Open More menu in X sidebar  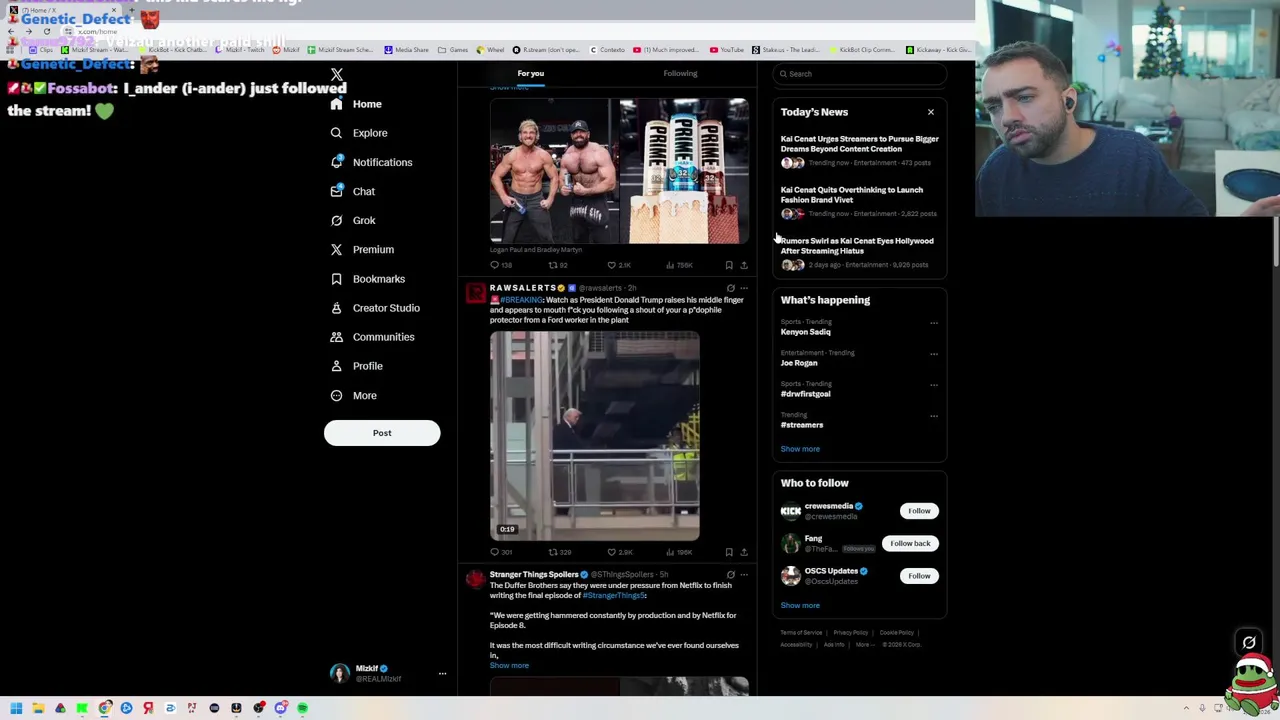tap(352, 396)
